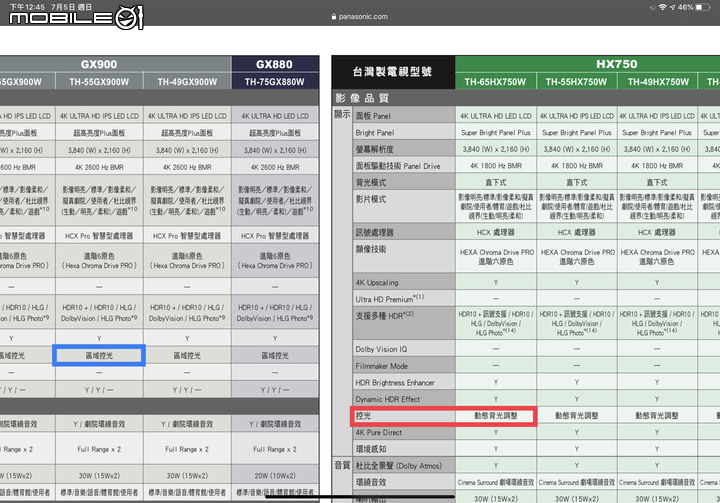Tap the 下午12:45 clock text
Image resolution: width=720 pixels, height=503 pixels.
27,7
